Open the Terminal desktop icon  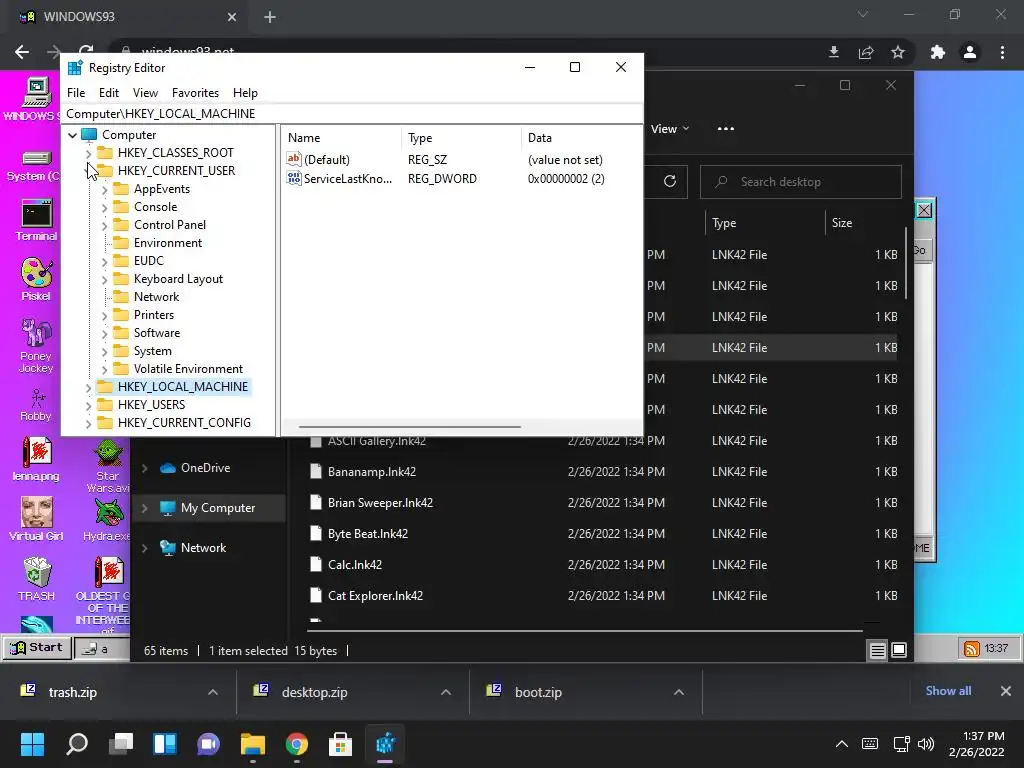tap(37, 221)
